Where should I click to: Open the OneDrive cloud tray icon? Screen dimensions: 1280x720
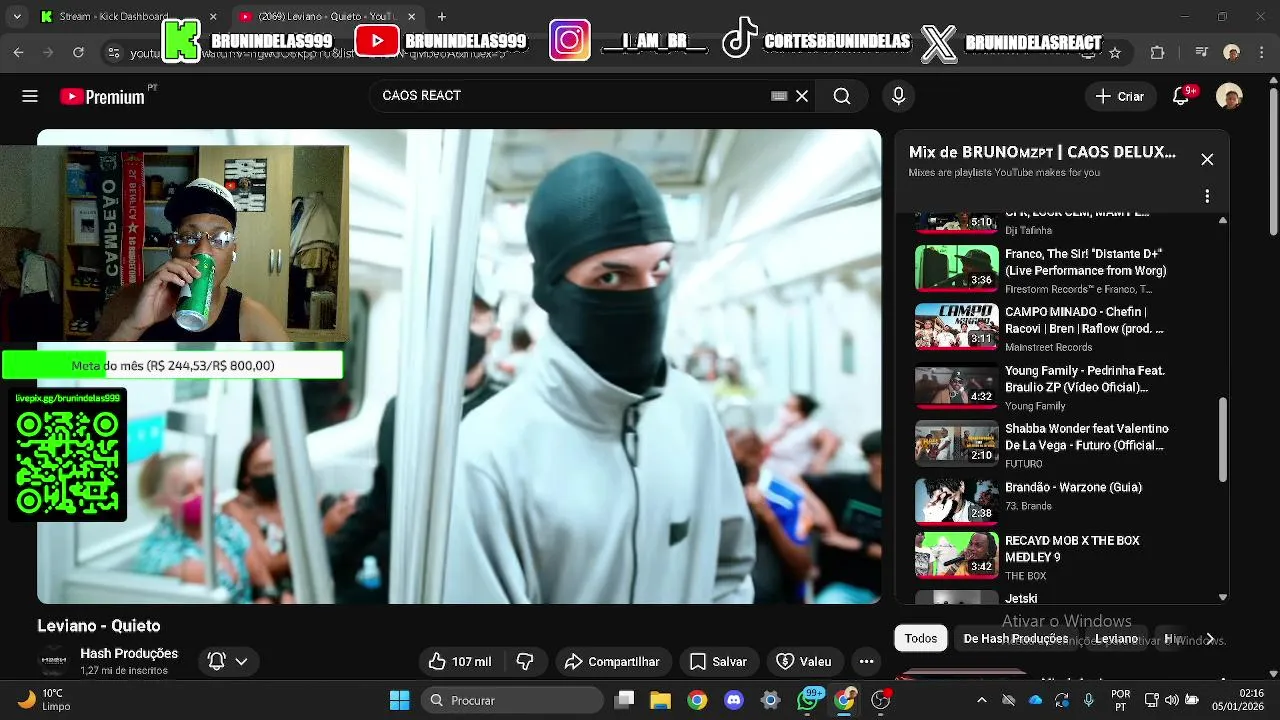tap(1035, 700)
